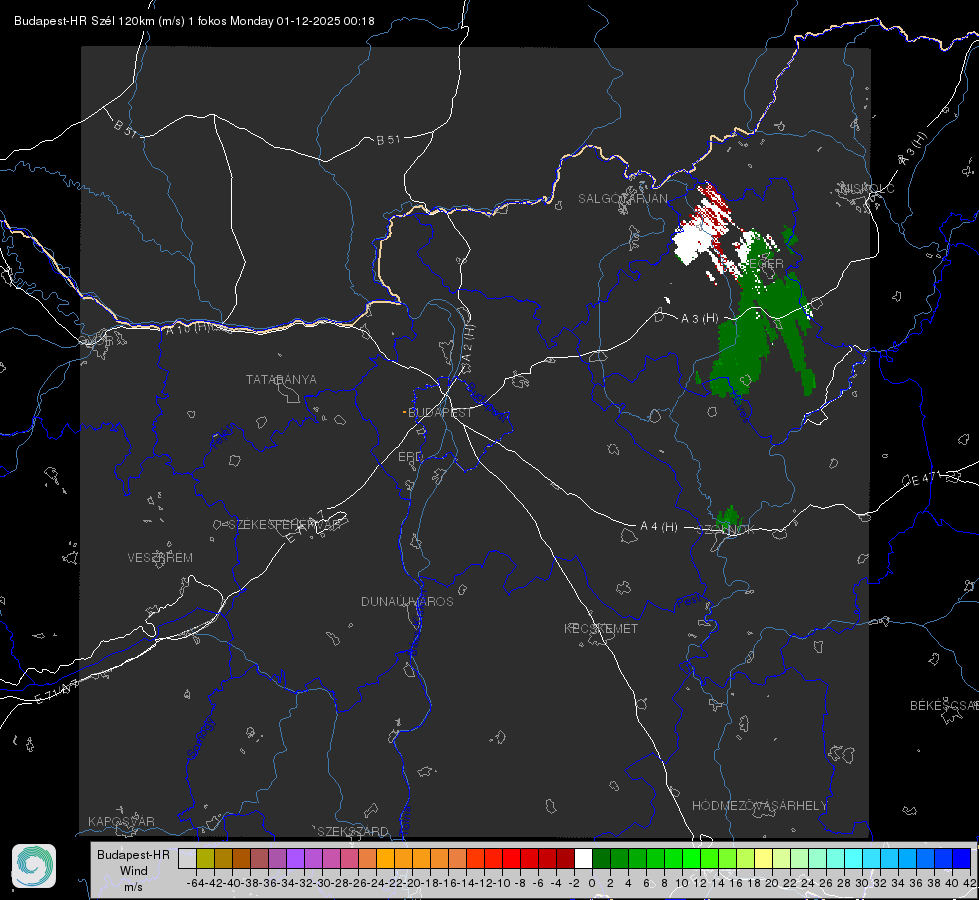This screenshot has width=979, height=900.
Task: Choose the yellow swatch right of the 18 label
Action: coord(764,858)
